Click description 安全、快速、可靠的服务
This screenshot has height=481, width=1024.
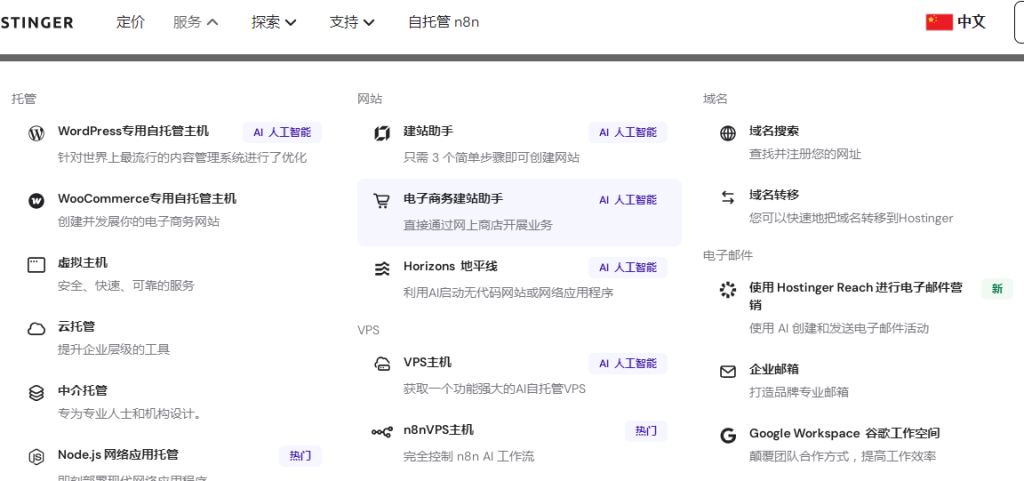pos(126,286)
